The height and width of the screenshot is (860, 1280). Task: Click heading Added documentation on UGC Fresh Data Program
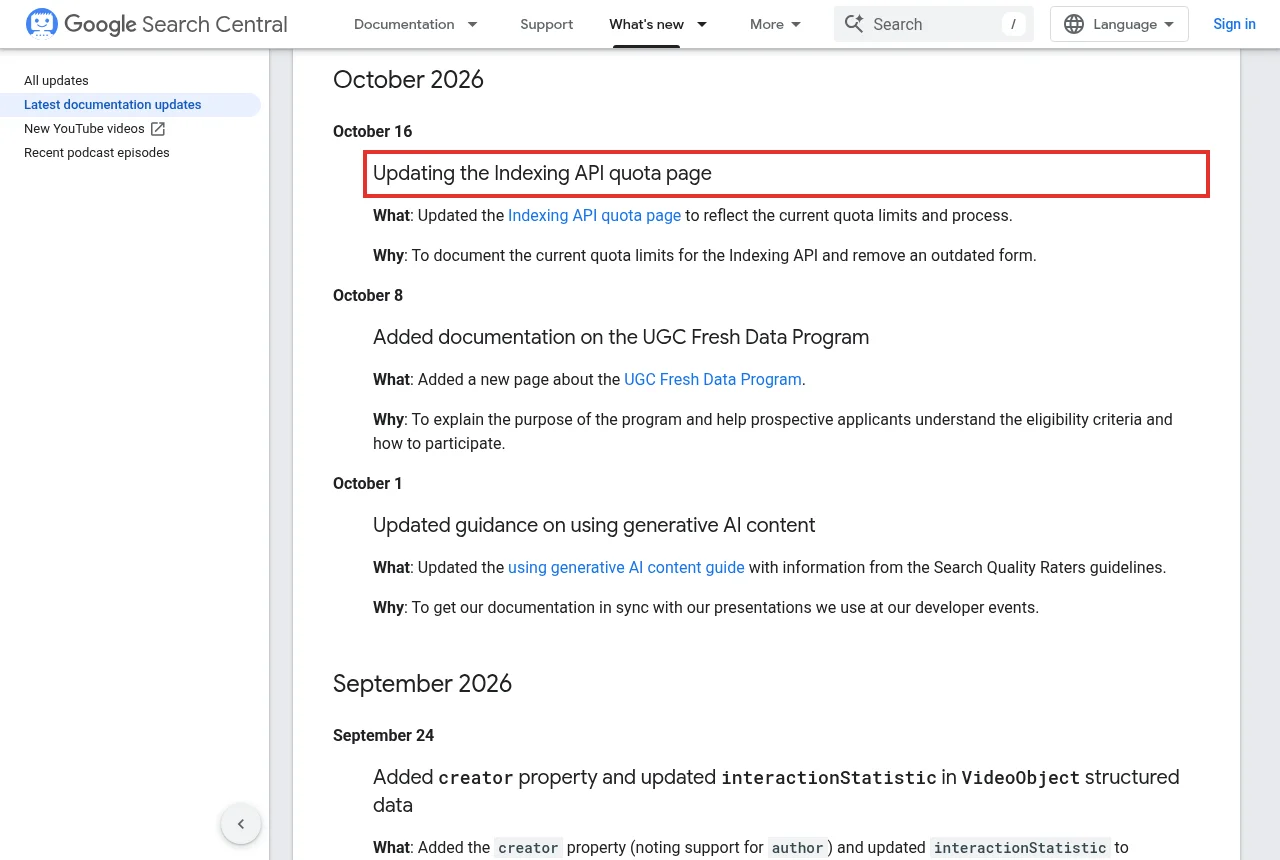621,337
